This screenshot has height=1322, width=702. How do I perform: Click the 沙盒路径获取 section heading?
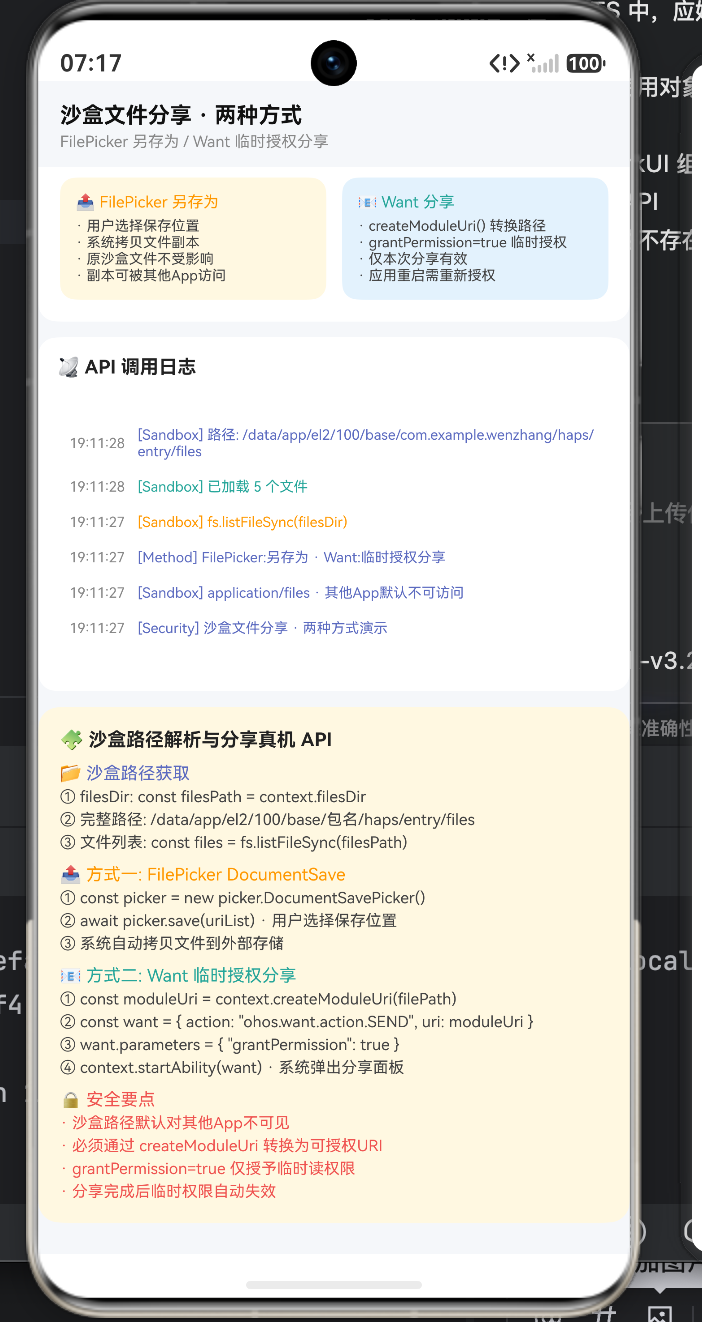pyautogui.click(x=138, y=773)
